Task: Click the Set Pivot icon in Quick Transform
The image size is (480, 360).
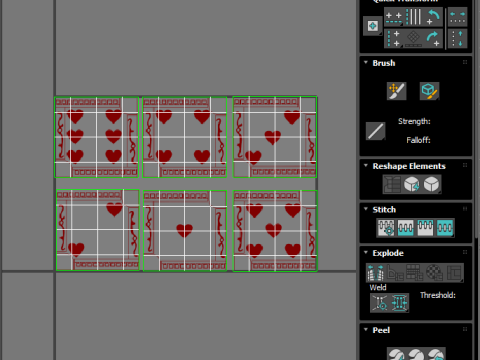Action: click(372, 26)
